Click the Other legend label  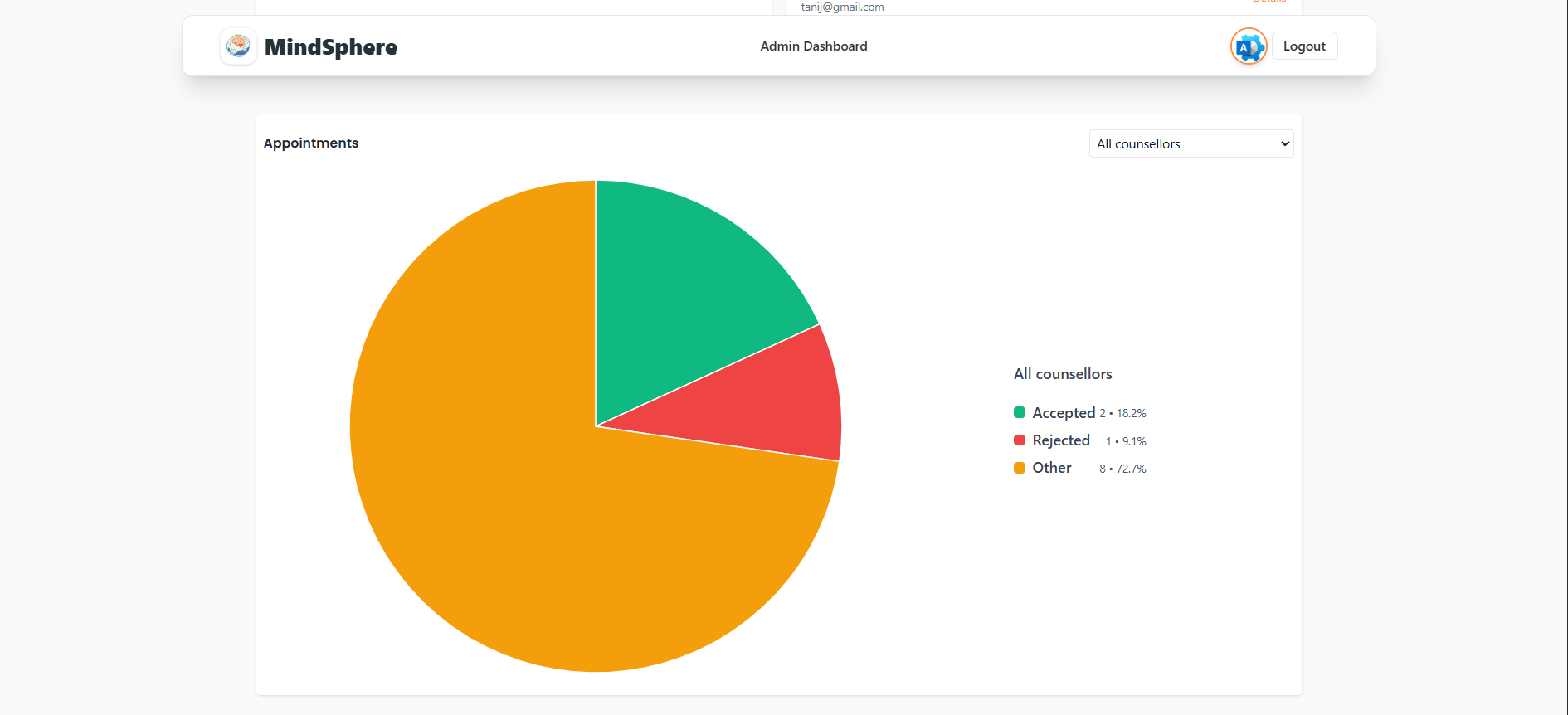pyautogui.click(x=1052, y=468)
